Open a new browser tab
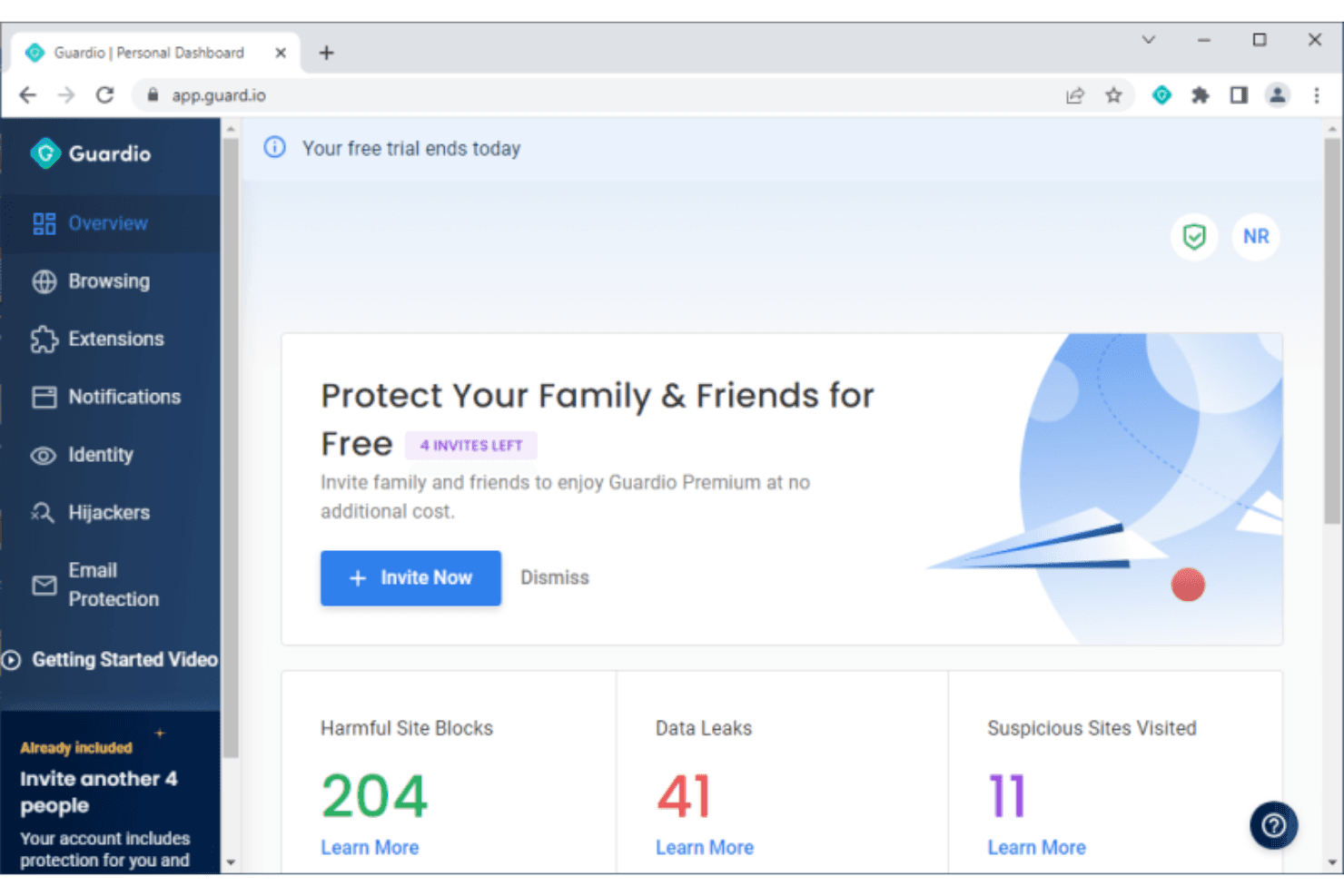Viewport: 1344px width, 896px height. [x=327, y=53]
